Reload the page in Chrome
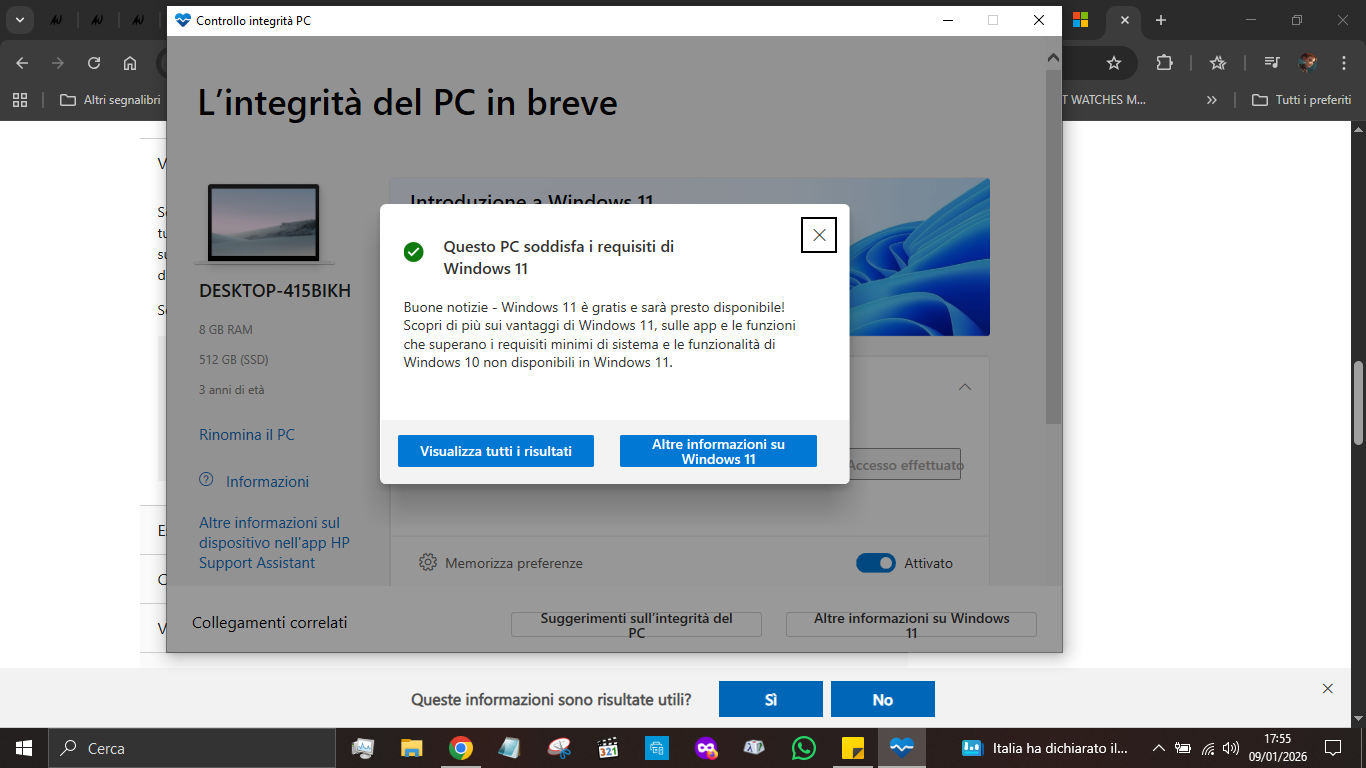 pos(94,63)
